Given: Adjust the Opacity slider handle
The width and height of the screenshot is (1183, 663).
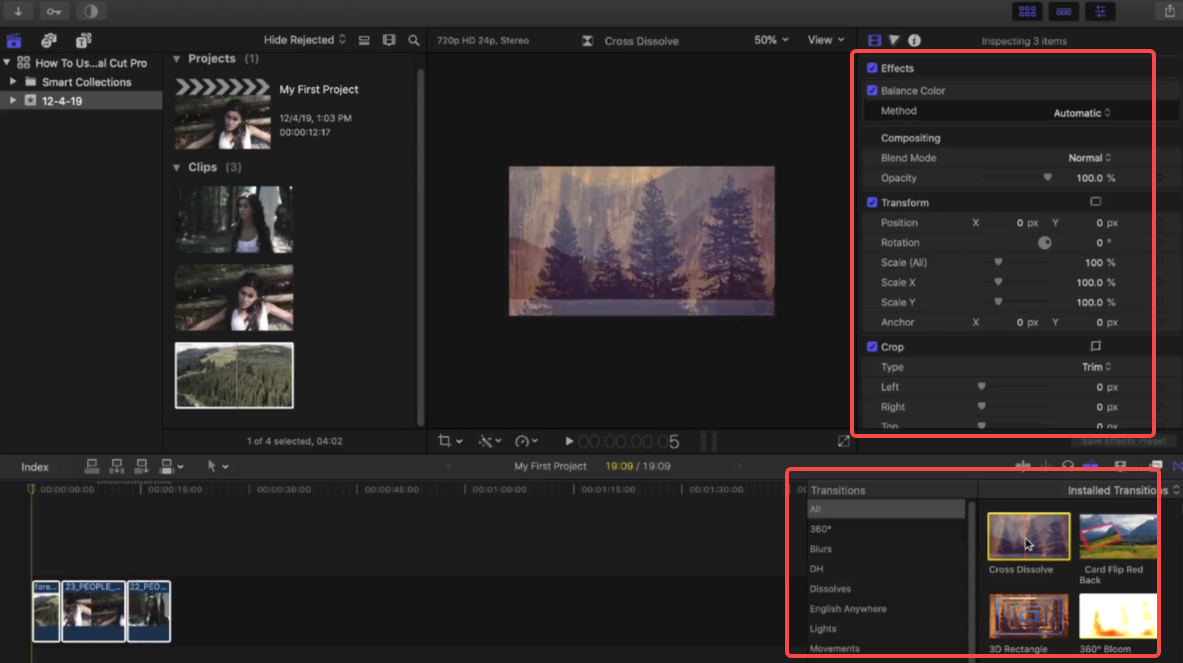Looking at the screenshot, I should point(1047,178).
